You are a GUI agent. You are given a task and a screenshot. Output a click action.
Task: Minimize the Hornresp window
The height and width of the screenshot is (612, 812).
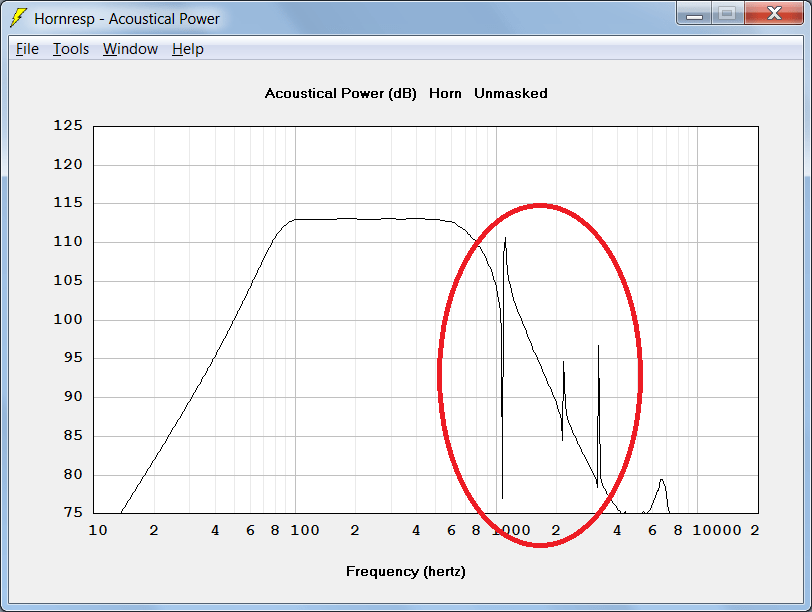click(694, 14)
